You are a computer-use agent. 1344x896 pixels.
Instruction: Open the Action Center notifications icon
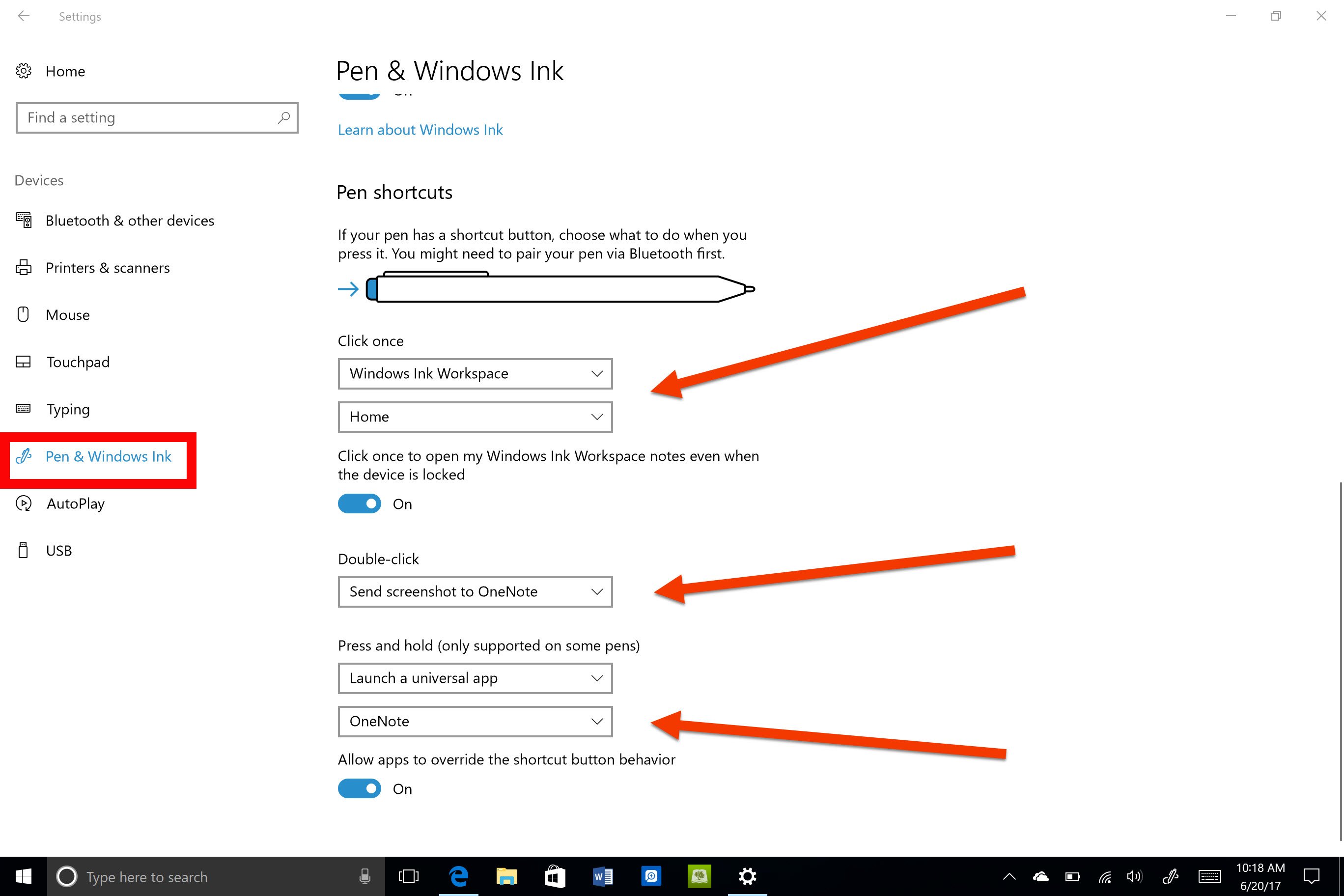1311,876
